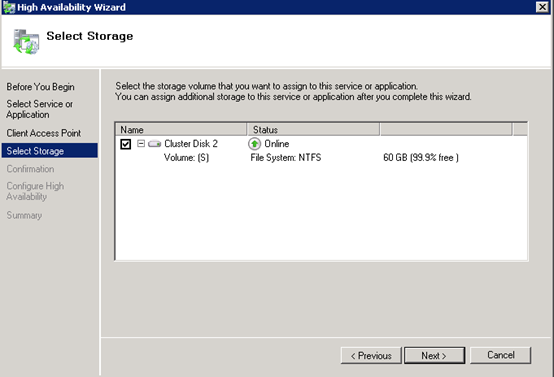Collapse the Cluster Disk 2 tree node
The height and width of the screenshot is (377, 554).
coord(141,143)
